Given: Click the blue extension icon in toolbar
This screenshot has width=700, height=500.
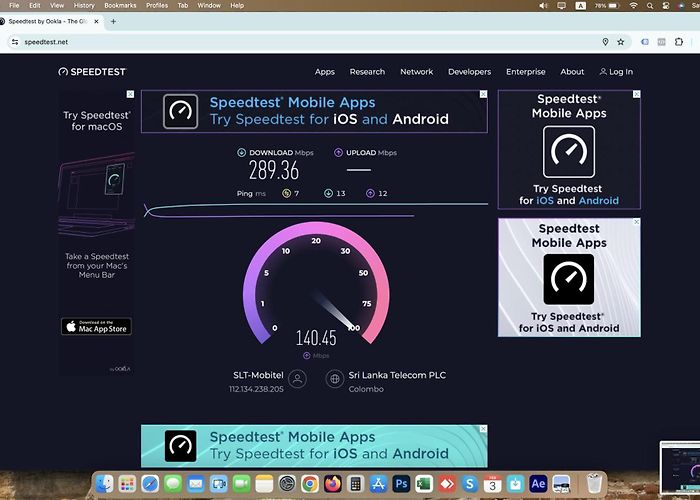Looking at the screenshot, I should pyautogui.click(x=645, y=42).
